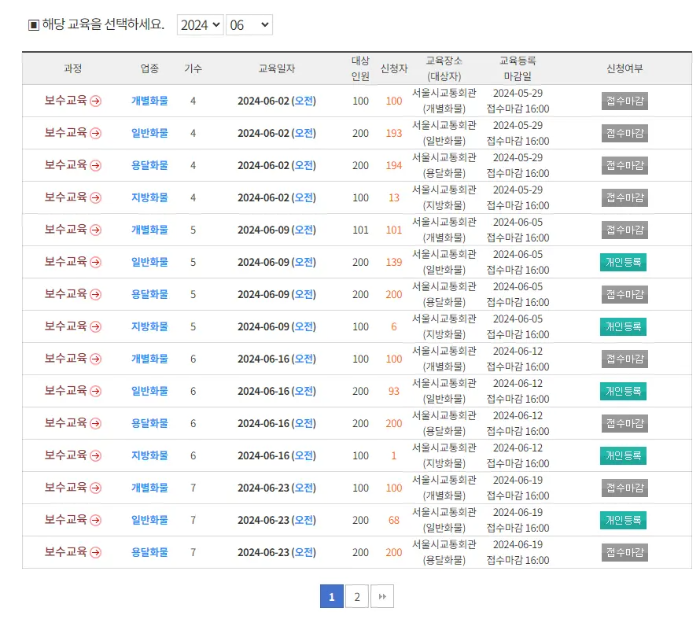
Task: Open 개별화물 link in 기수 6 row
Action: [x=150, y=359]
